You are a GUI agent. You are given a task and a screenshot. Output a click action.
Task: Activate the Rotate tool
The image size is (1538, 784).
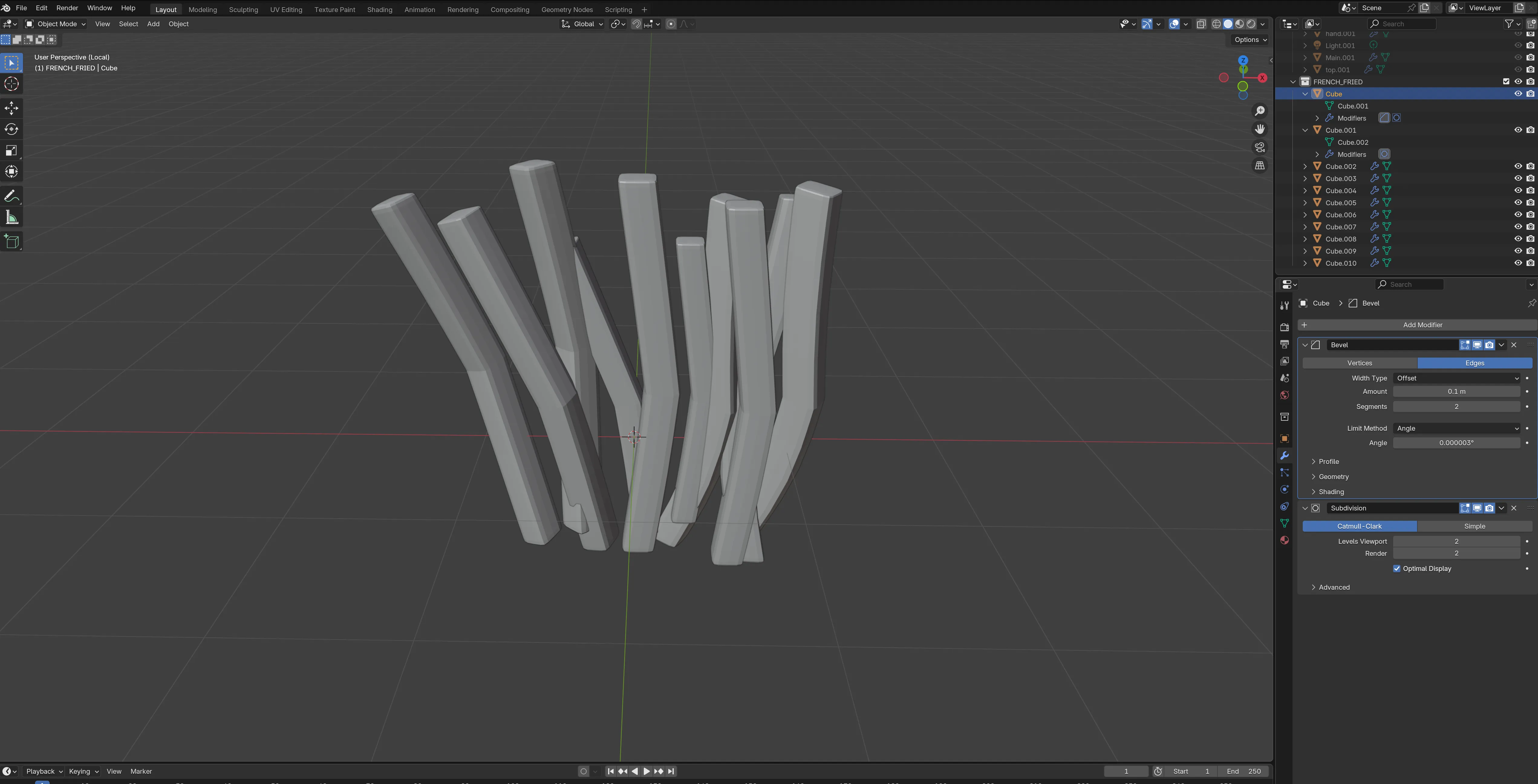click(11, 129)
